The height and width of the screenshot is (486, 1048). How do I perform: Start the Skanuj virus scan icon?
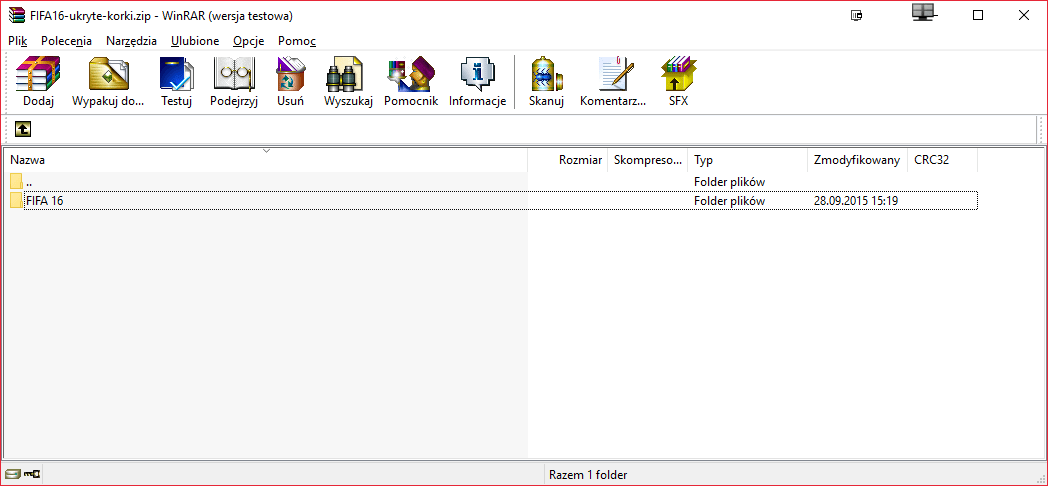click(x=546, y=82)
